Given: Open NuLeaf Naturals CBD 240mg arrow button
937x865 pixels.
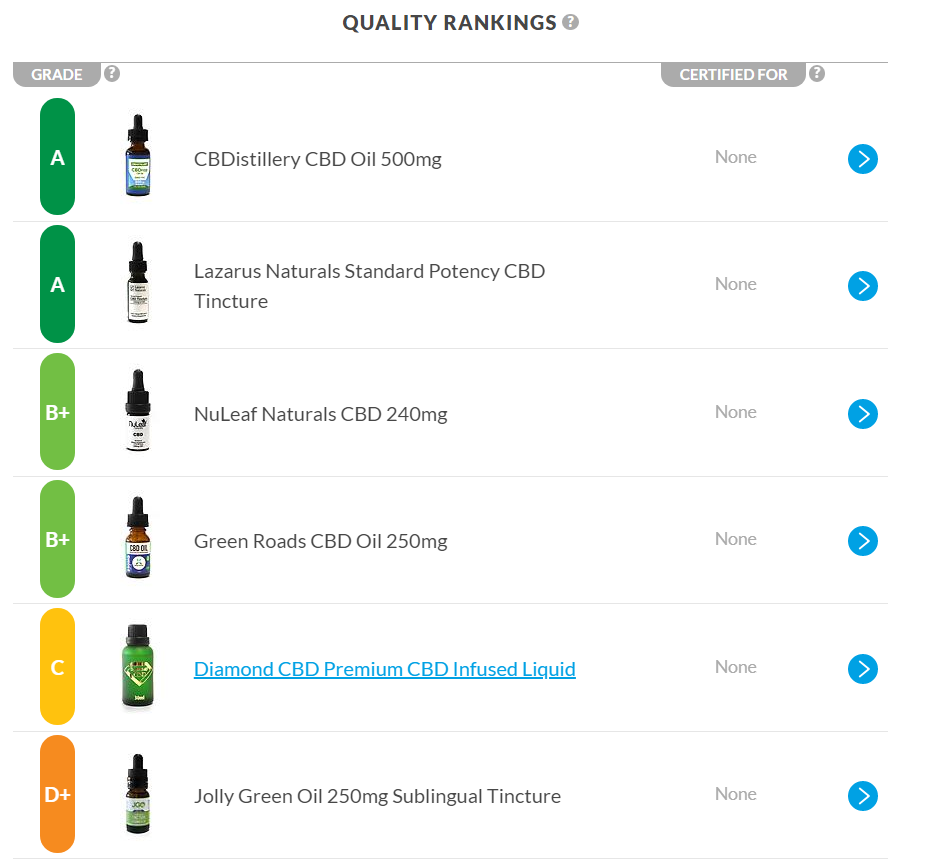Looking at the screenshot, I should click(863, 414).
